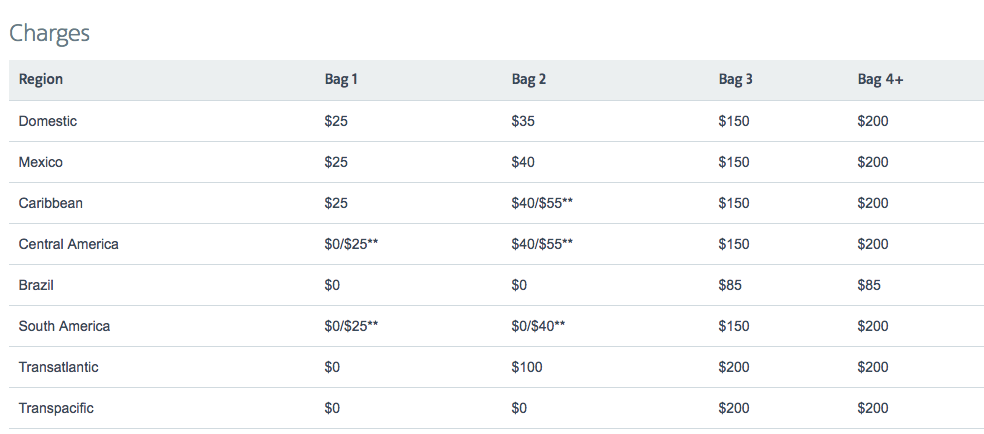Select the Domestic region row label
Image resolution: width=984 pixels, height=434 pixels.
pyautogui.click(x=48, y=121)
